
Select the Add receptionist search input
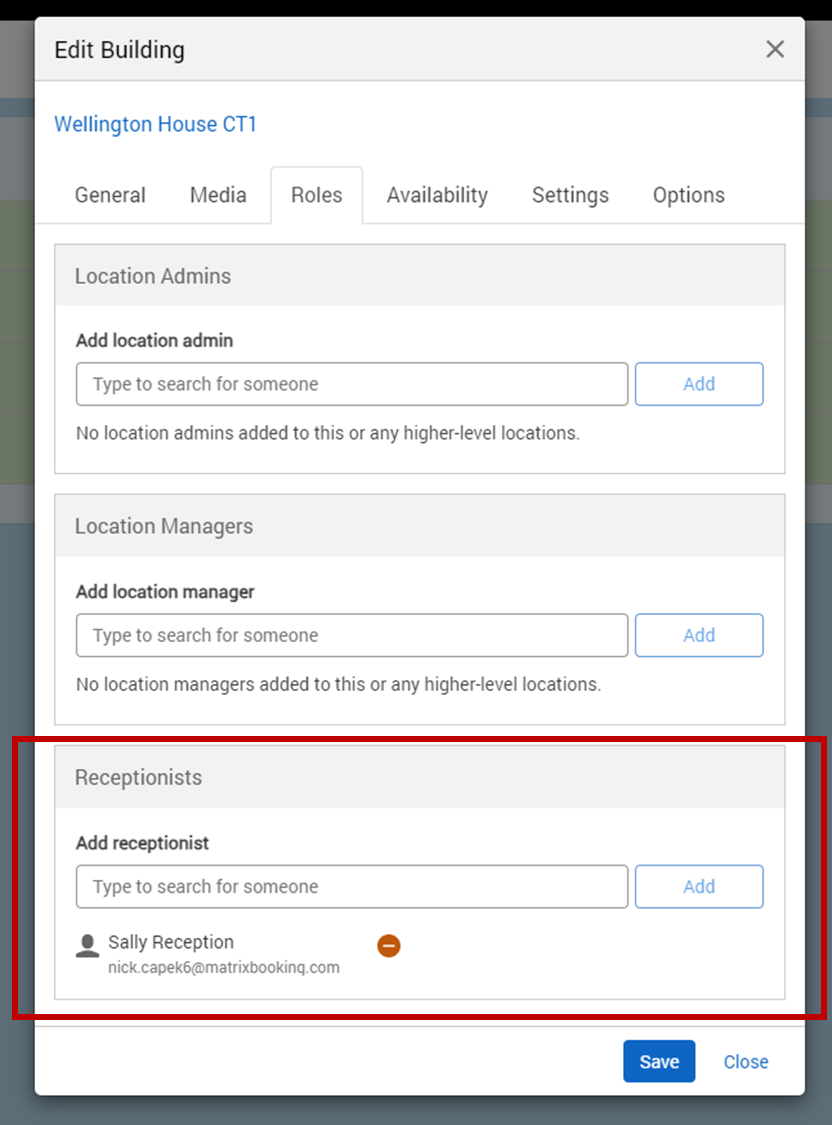(x=352, y=886)
